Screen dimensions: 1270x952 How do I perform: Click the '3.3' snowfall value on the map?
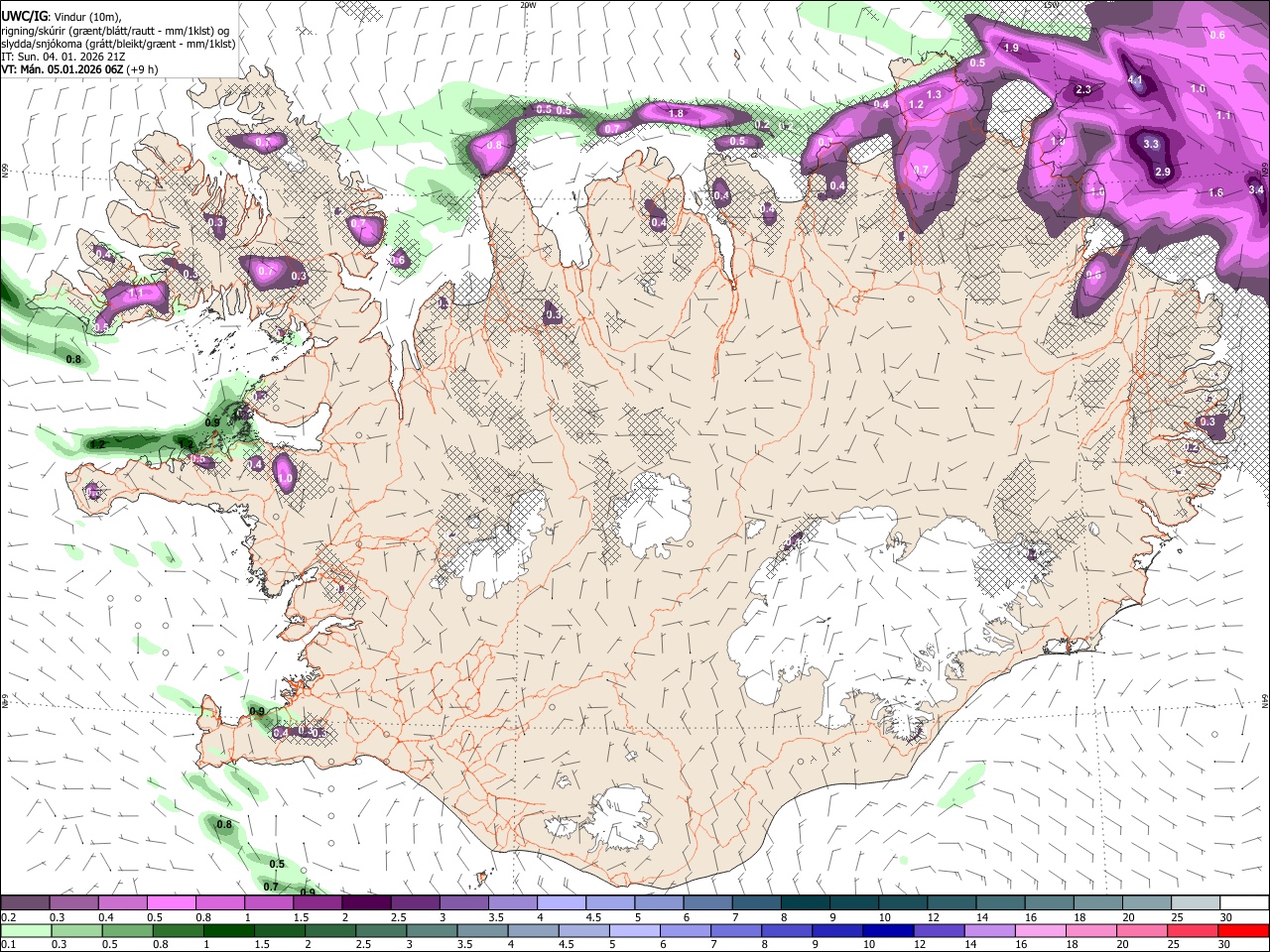pyautogui.click(x=1151, y=144)
